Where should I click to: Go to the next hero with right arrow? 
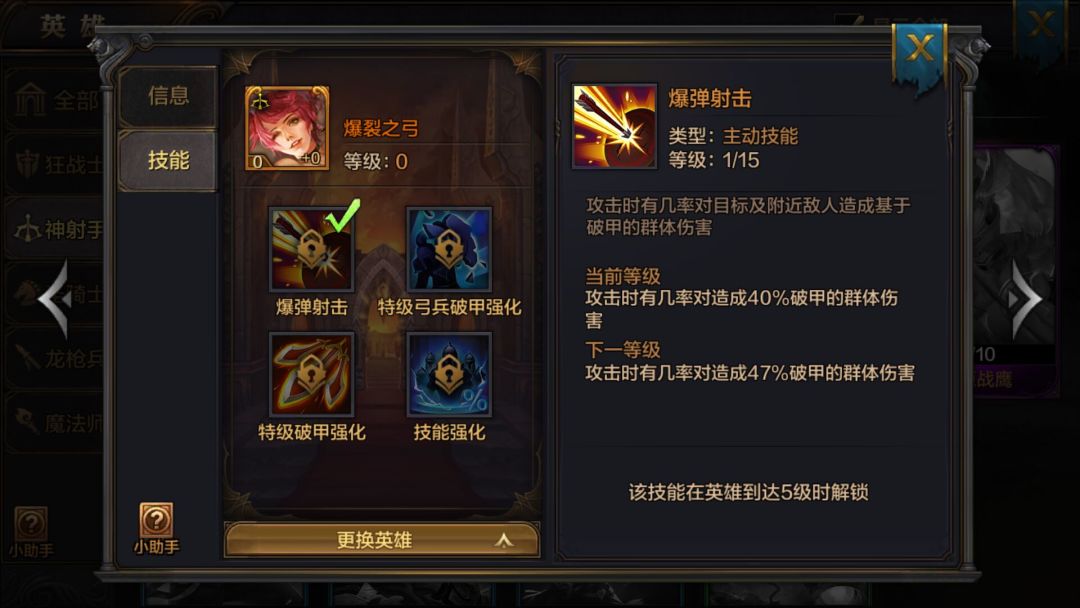click(1026, 299)
